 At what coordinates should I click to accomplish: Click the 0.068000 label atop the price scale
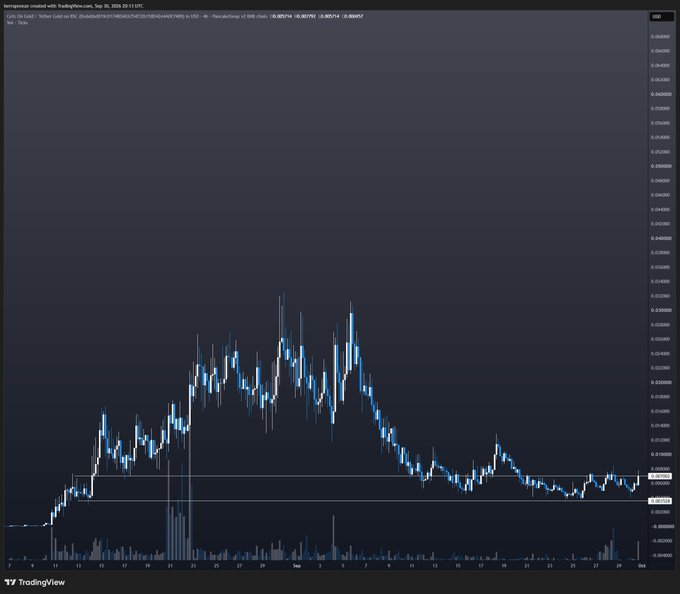click(661, 36)
